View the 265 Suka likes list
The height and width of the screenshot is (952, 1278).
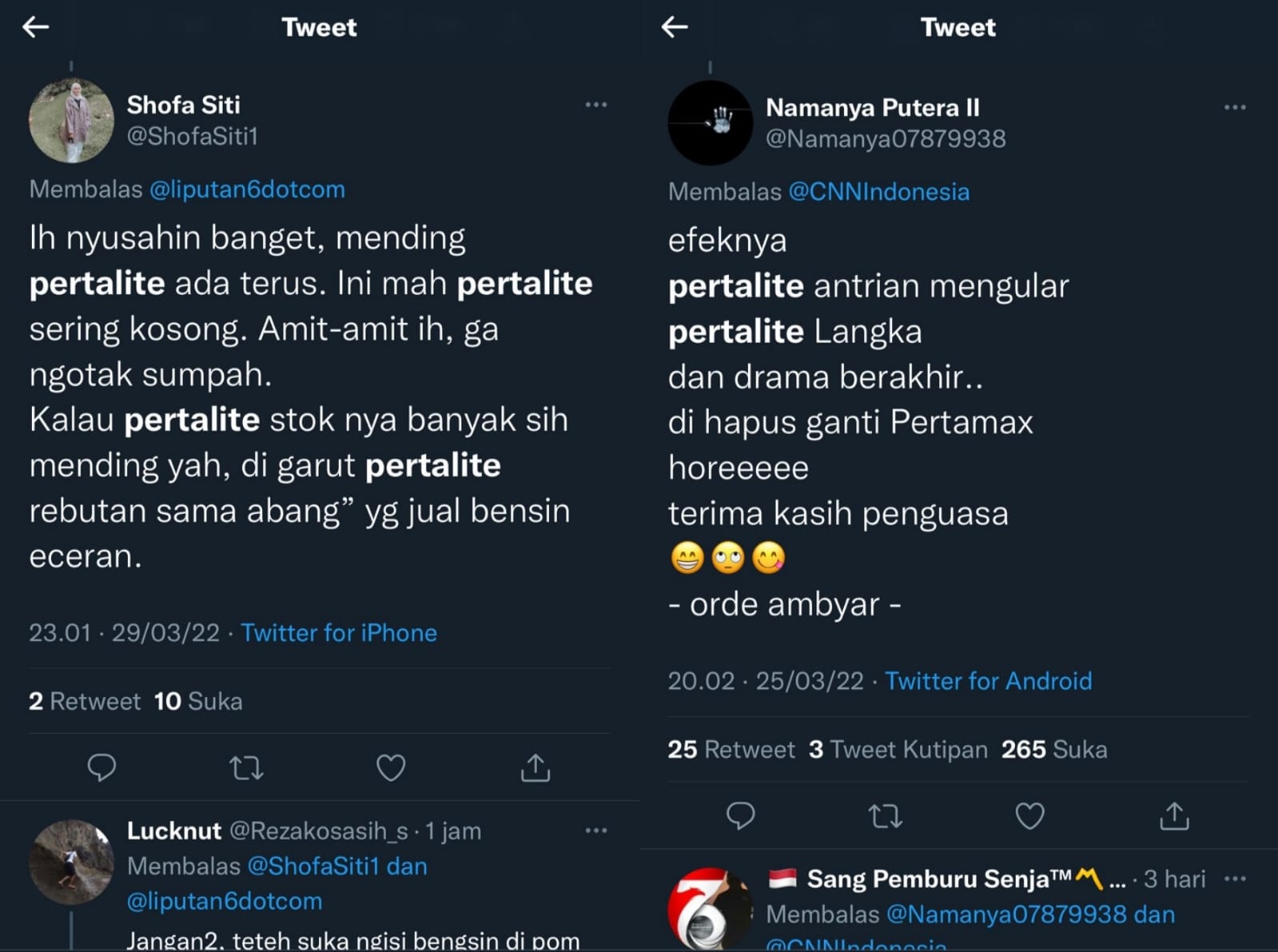point(1054,750)
